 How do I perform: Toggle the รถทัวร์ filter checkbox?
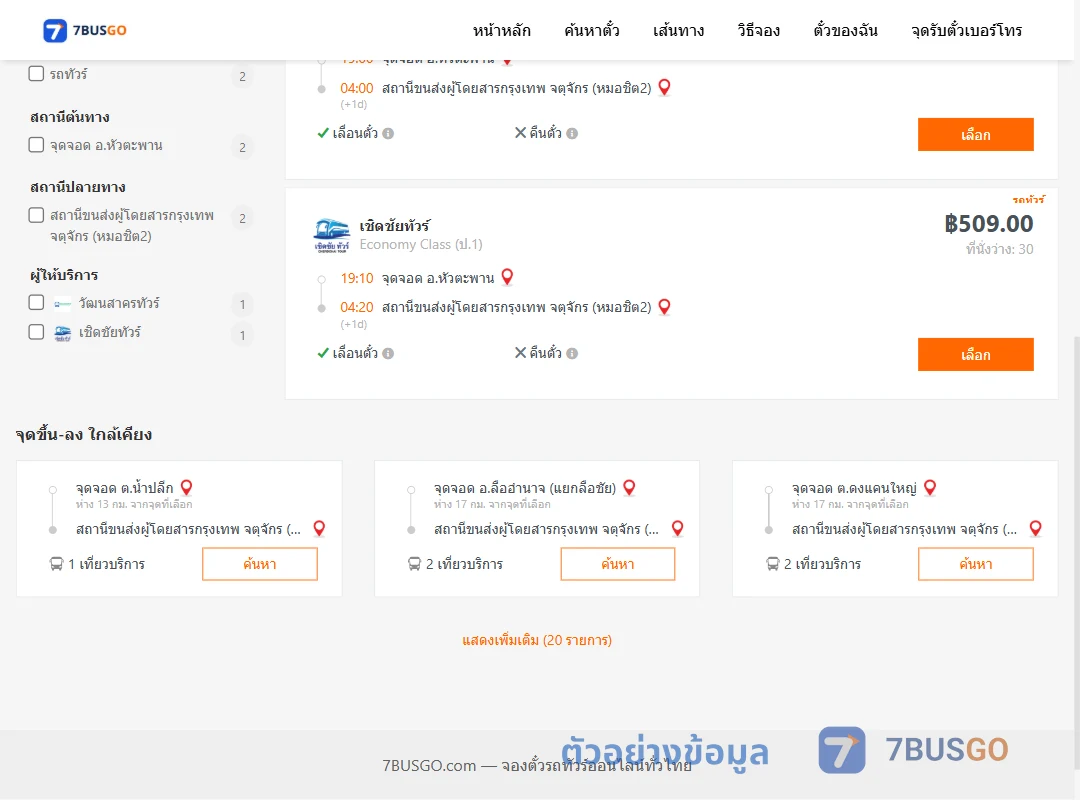coord(37,73)
